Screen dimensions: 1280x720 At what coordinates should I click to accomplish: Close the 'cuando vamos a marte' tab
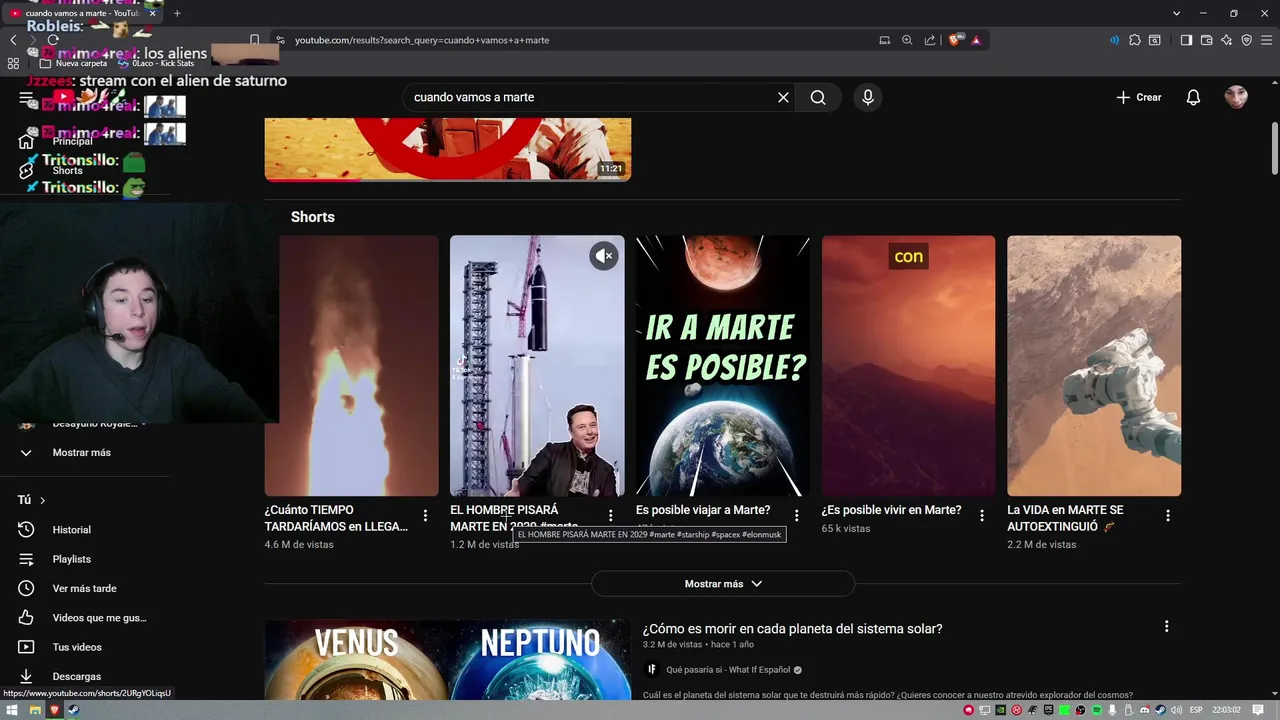[x=152, y=13]
